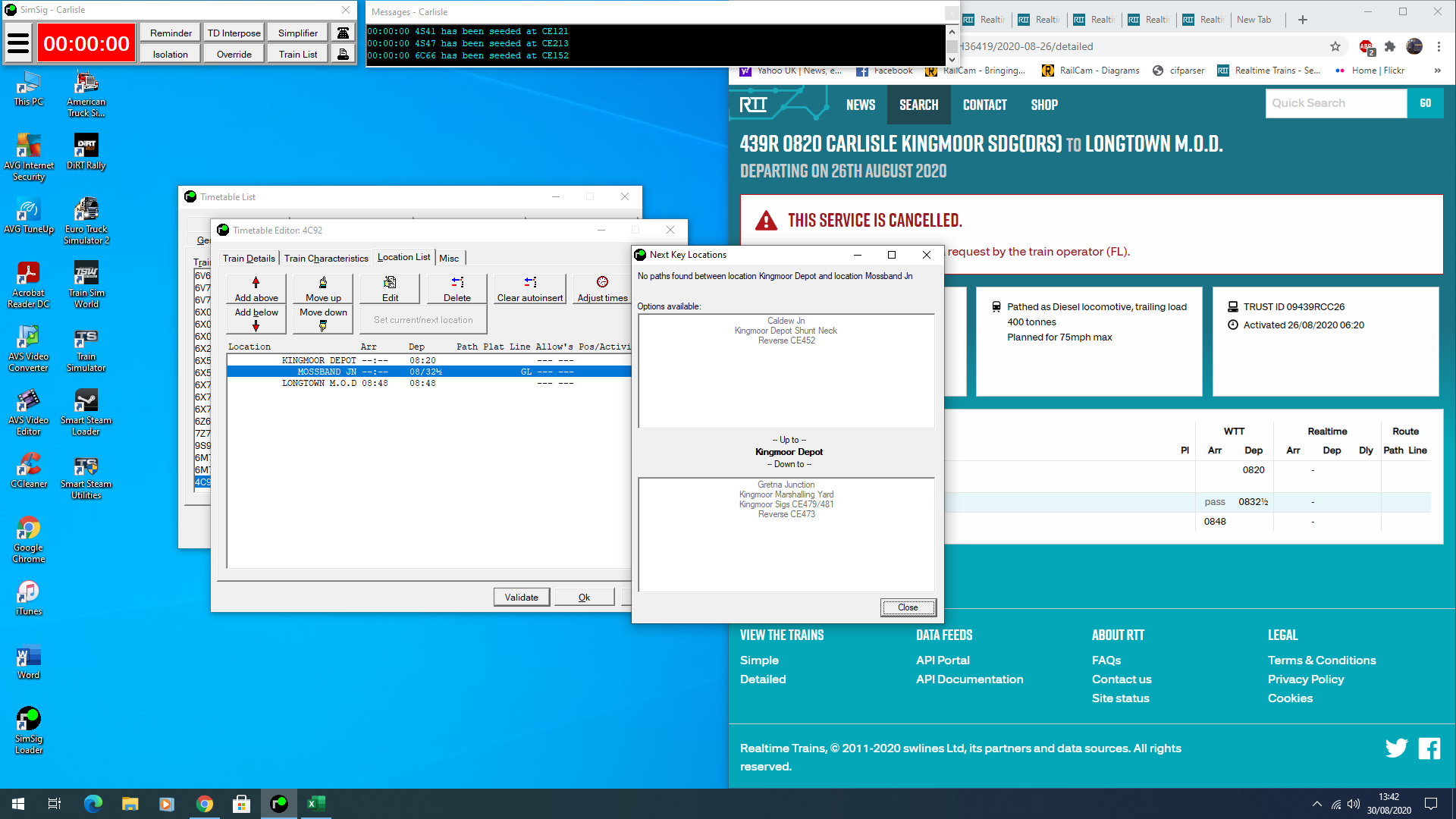Select the Location List tab
The width and height of the screenshot is (1456, 819).
[403, 257]
